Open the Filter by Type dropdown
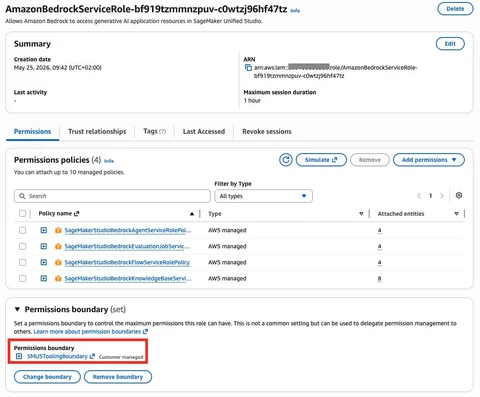Viewport: 480px width, 397px height. (x=263, y=196)
